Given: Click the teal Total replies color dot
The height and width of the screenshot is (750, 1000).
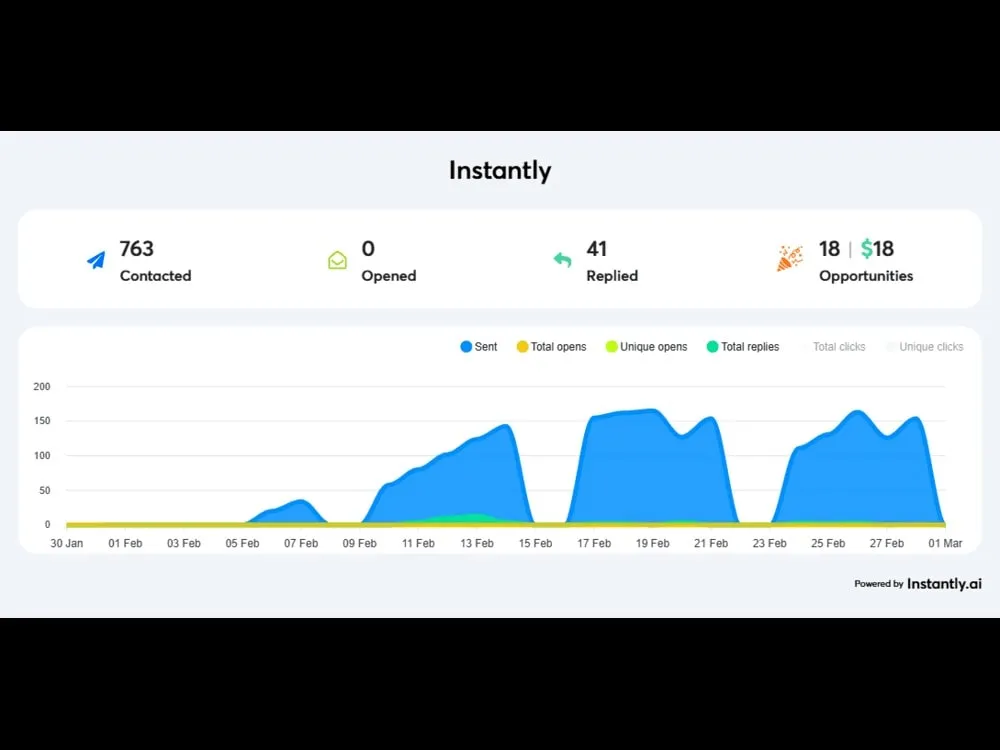Looking at the screenshot, I should [x=713, y=347].
